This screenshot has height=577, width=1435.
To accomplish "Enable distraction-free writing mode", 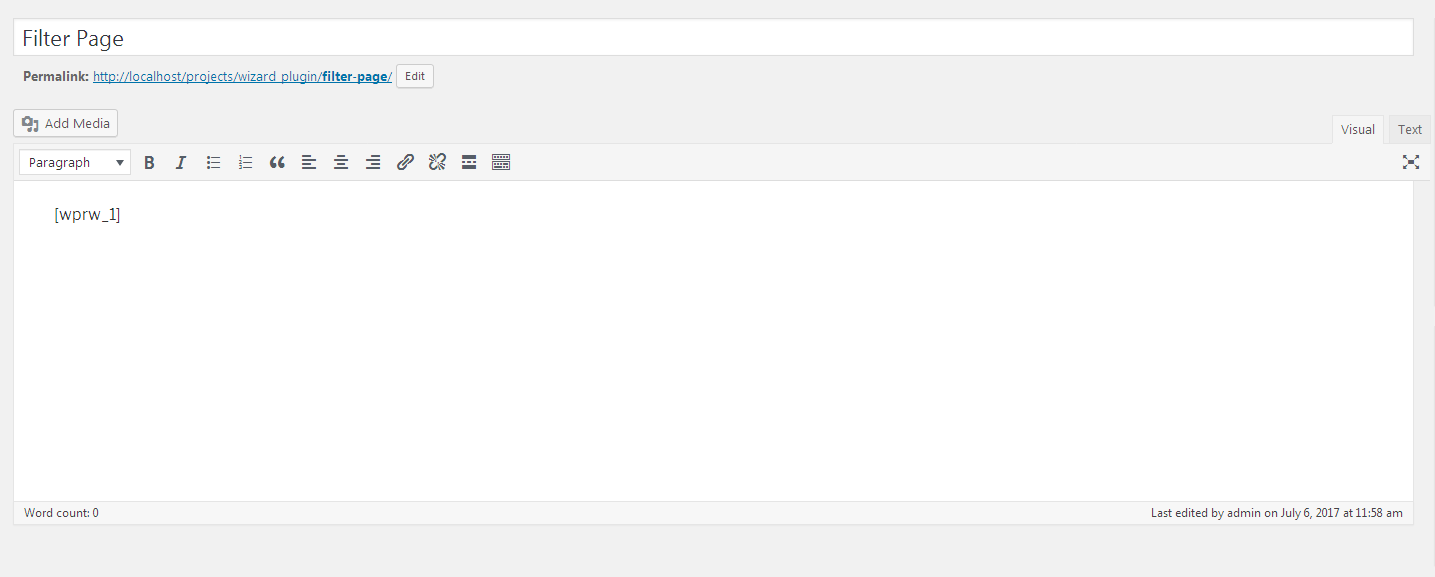I will (1410, 162).
